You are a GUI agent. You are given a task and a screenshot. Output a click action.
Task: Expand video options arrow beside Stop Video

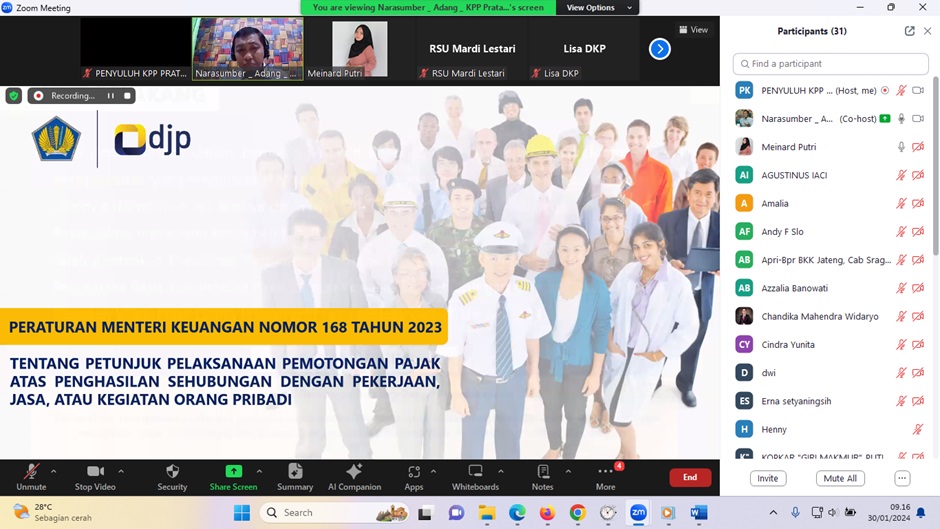(121, 471)
